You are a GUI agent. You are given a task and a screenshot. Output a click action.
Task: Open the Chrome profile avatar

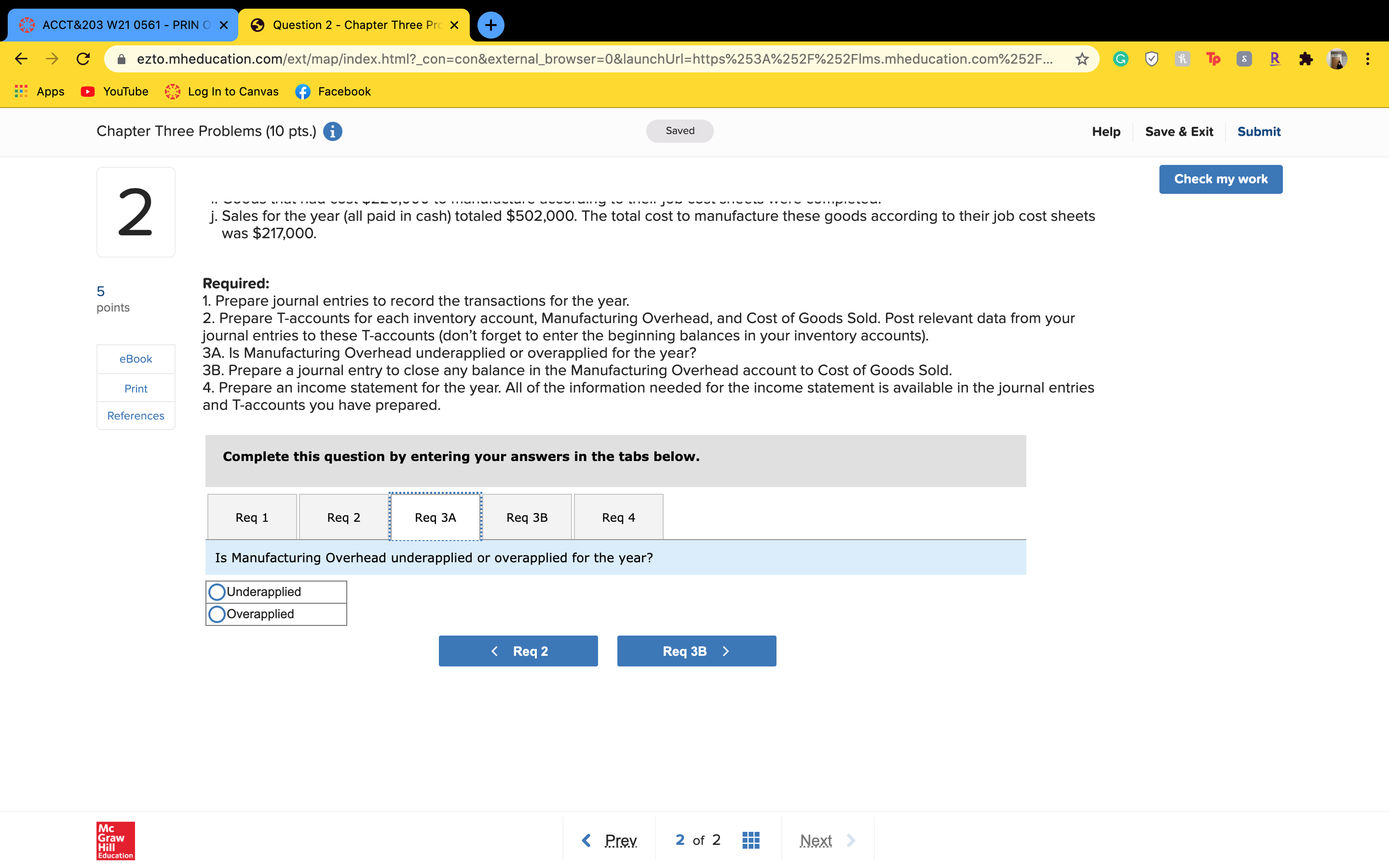click(1337, 58)
